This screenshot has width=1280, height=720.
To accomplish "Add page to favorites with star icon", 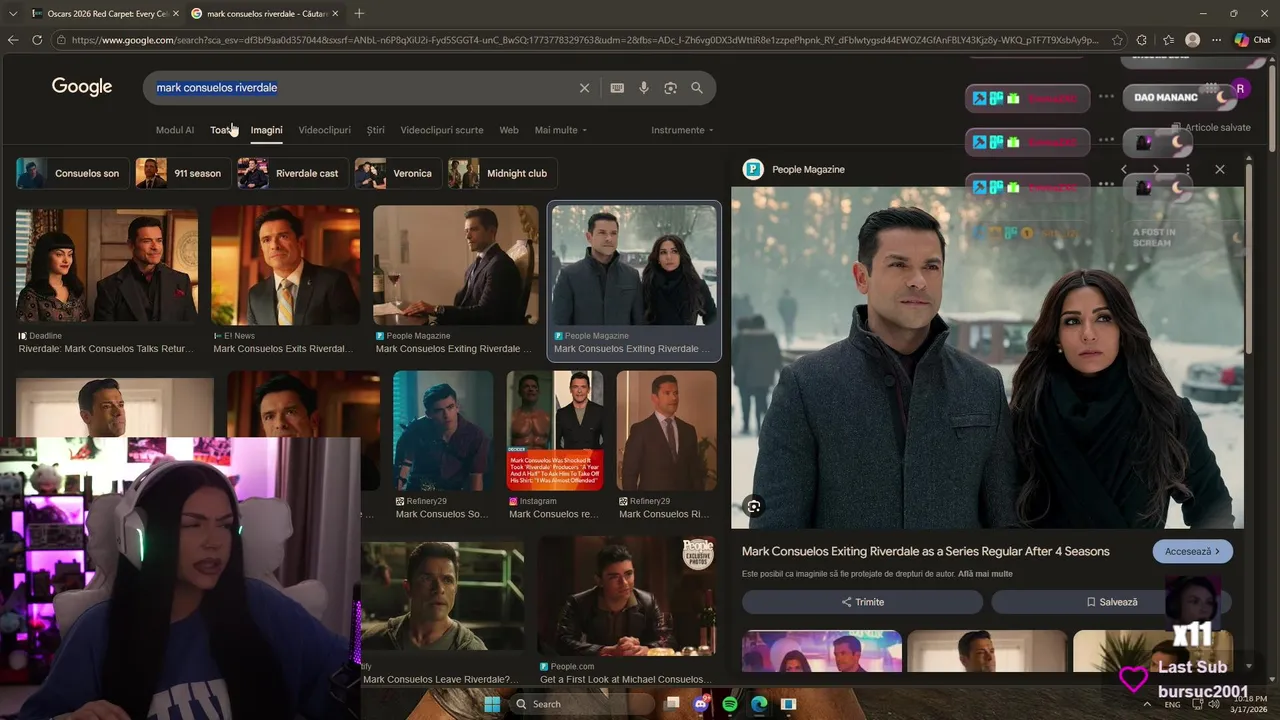I will 1117,40.
